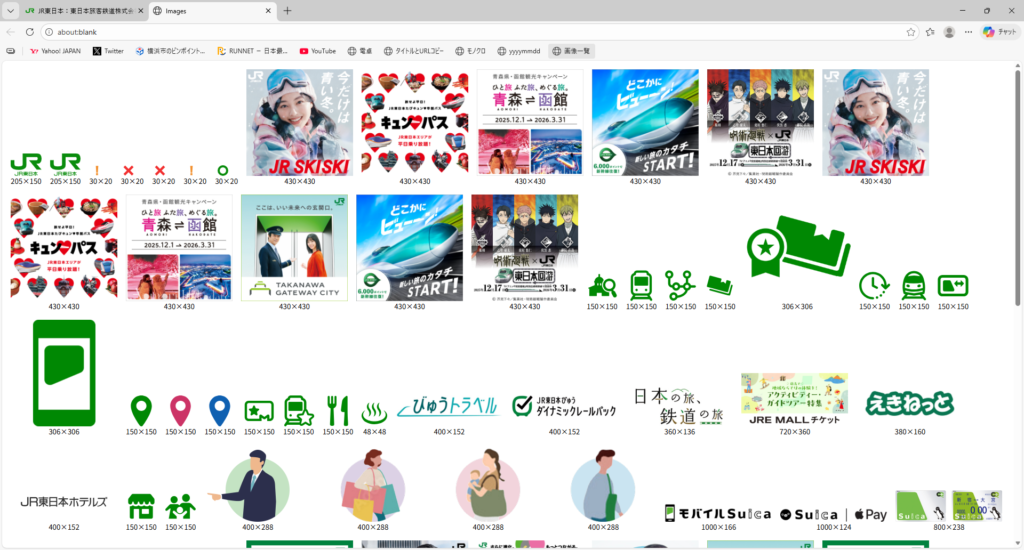The image size is (1024, 550).
Task: Open the YouTube bookmark
Action: point(317,50)
